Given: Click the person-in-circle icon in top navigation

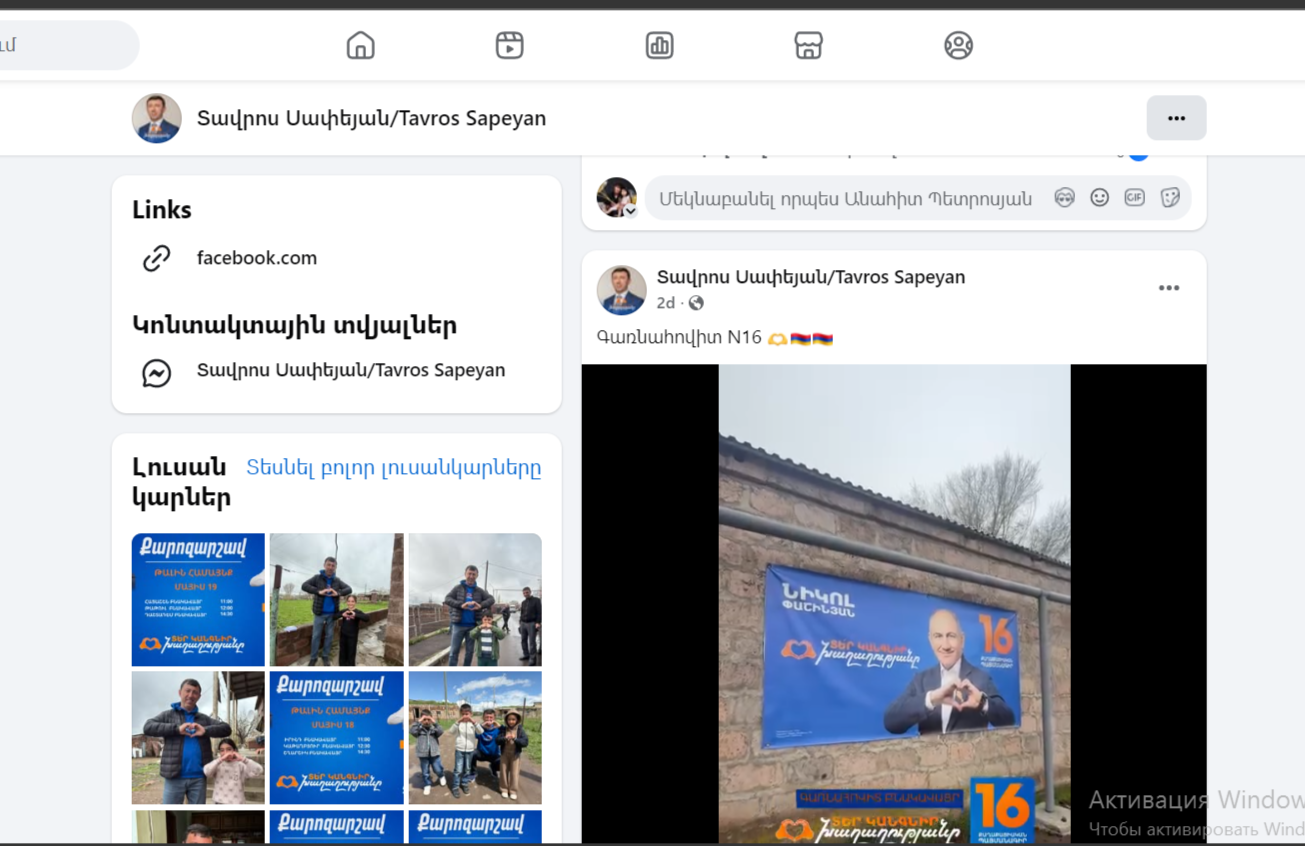Looking at the screenshot, I should tap(958, 45).
